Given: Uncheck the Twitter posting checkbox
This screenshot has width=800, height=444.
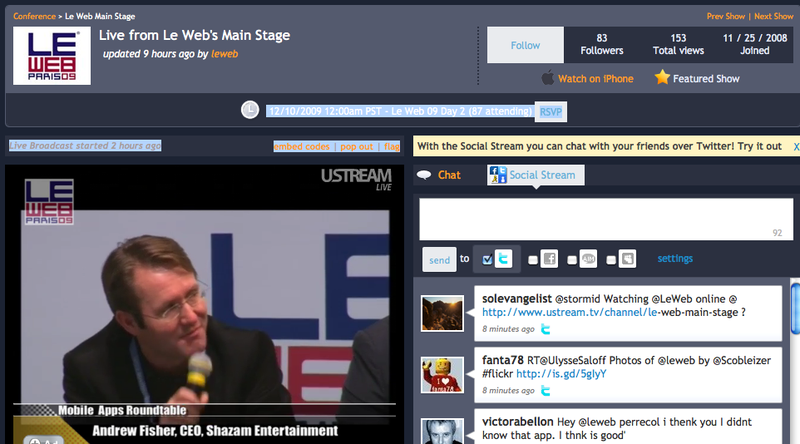Looking at the screenshot, I should click(487, 260).
